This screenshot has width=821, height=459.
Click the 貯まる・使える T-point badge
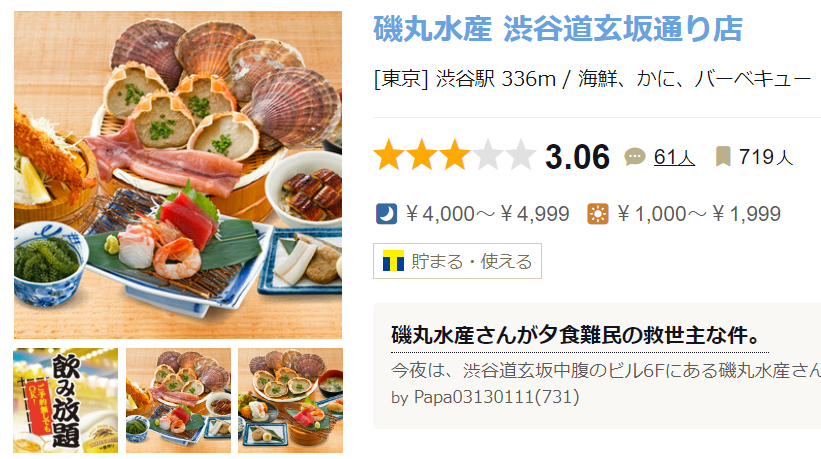(457, 261)
